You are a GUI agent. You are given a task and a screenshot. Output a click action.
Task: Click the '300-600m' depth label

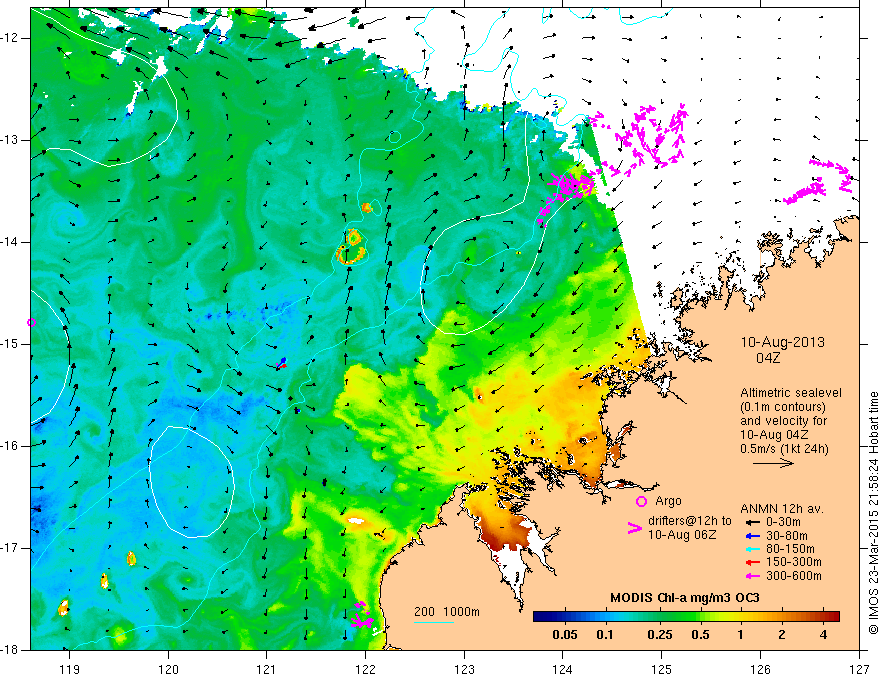tap(794, 576)
